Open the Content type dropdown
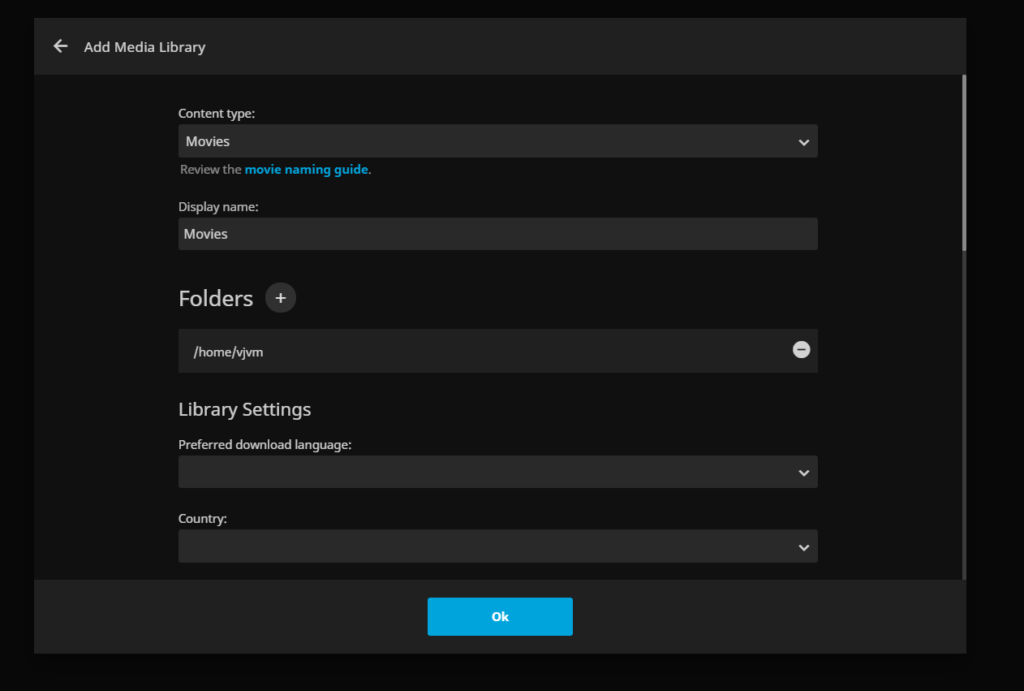 point(498,141)
